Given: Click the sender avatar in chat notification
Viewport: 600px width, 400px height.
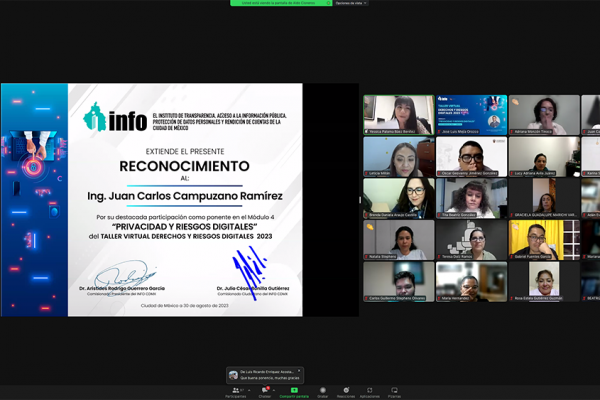Looking at the screenshot, I should [x=233, y=375].
